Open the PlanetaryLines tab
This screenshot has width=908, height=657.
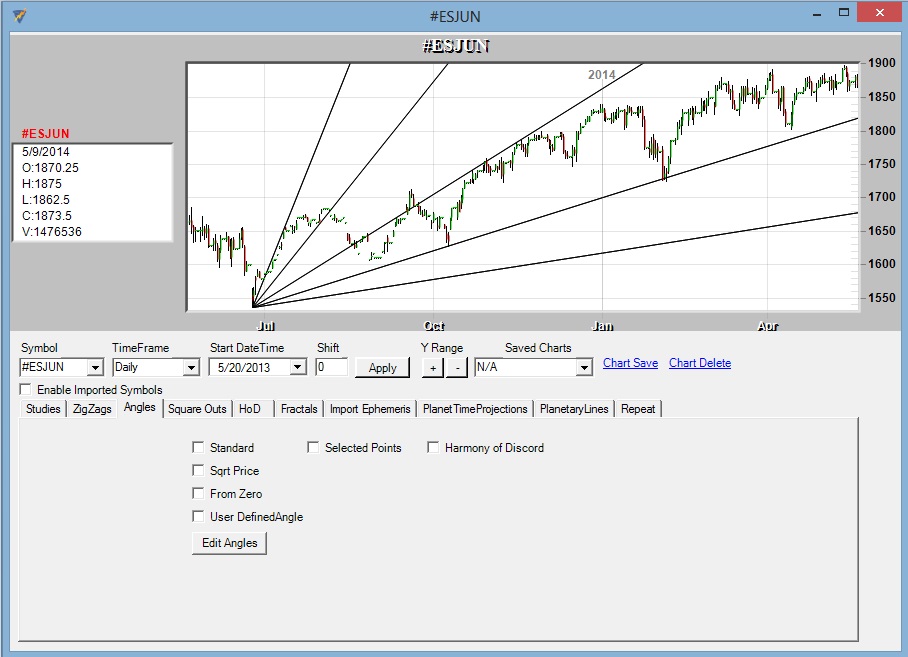tap(574, 409)
